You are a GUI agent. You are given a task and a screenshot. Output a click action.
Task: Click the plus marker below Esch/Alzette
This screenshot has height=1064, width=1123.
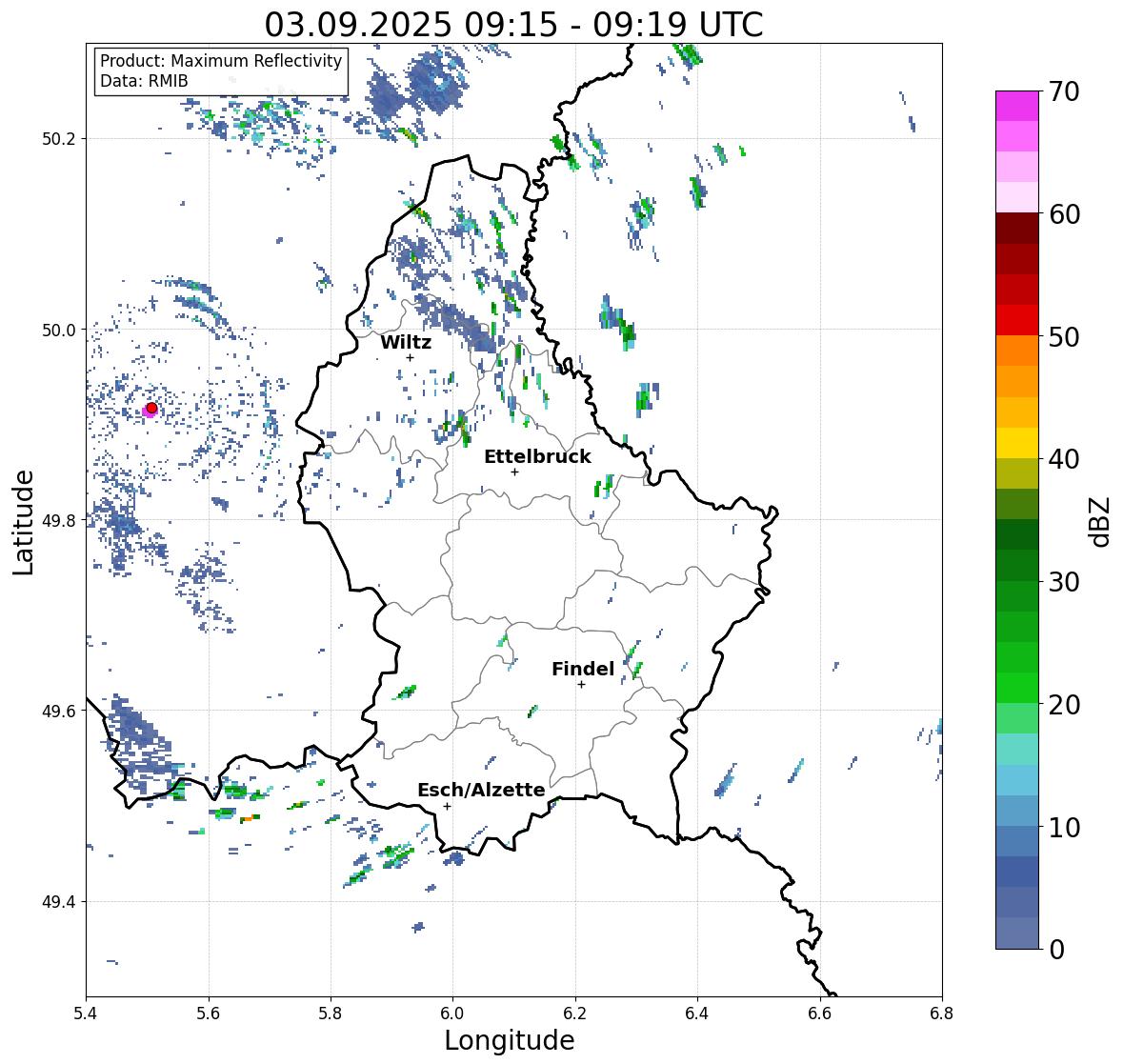[447, 806]
